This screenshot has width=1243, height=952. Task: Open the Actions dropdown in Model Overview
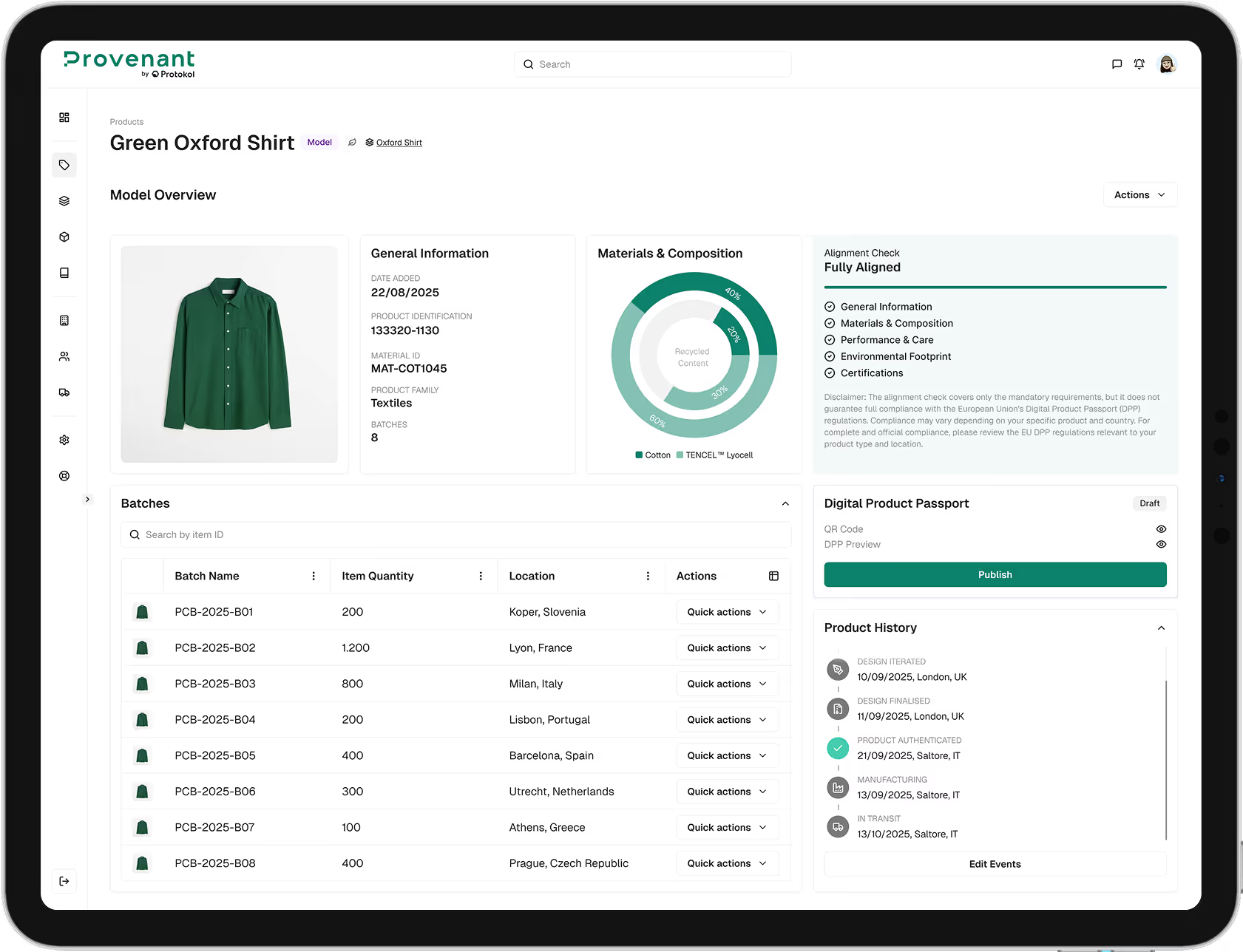(1139, 194)
